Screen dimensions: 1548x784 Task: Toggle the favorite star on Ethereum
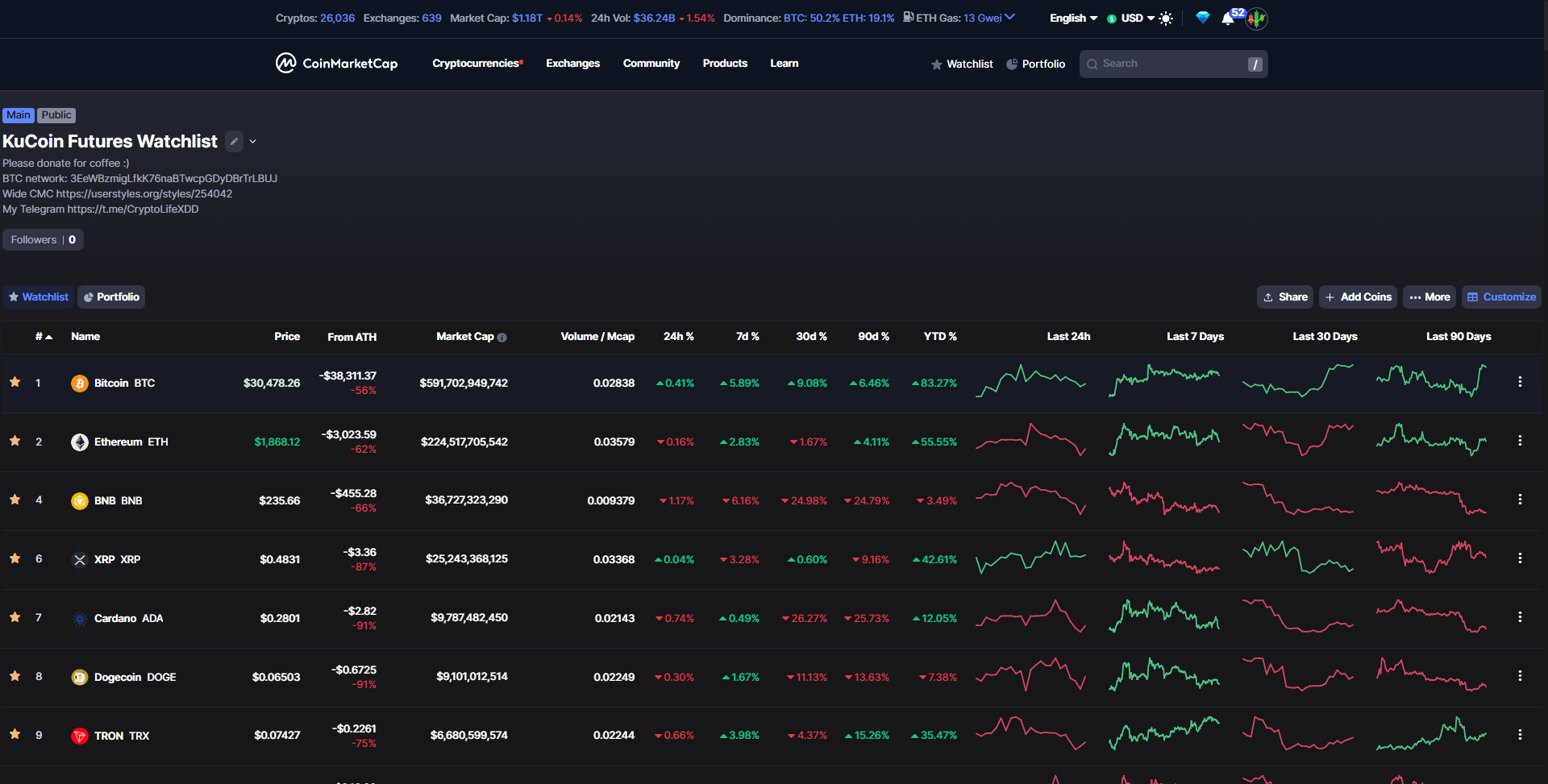pos(14,442)
